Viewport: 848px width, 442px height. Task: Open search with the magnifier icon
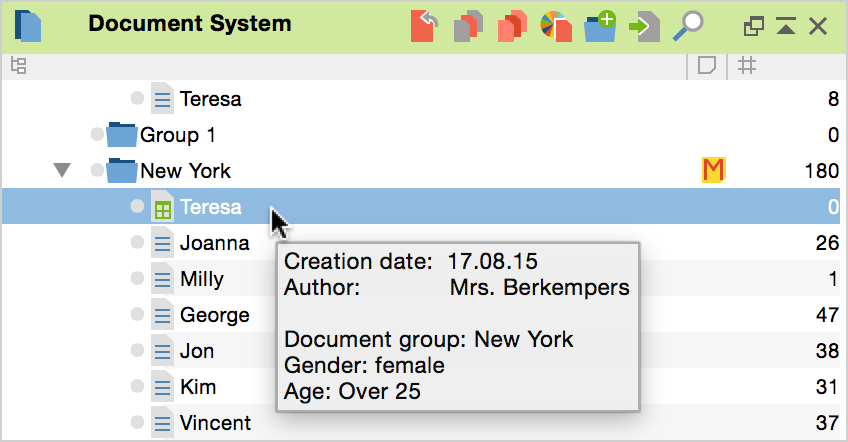pos(687,26)
